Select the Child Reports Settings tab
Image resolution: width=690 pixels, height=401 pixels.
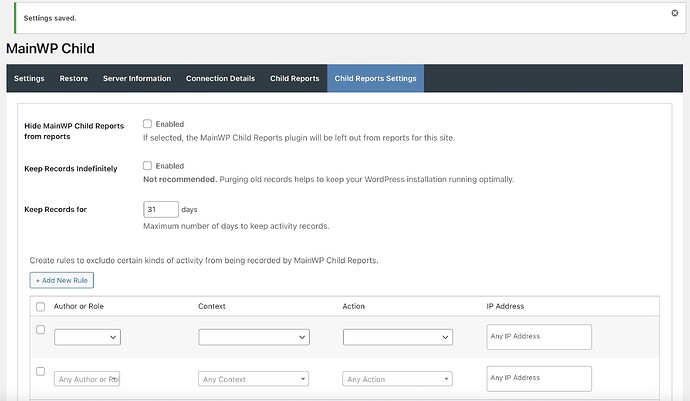pyautogui.click(x=375, y=78)
